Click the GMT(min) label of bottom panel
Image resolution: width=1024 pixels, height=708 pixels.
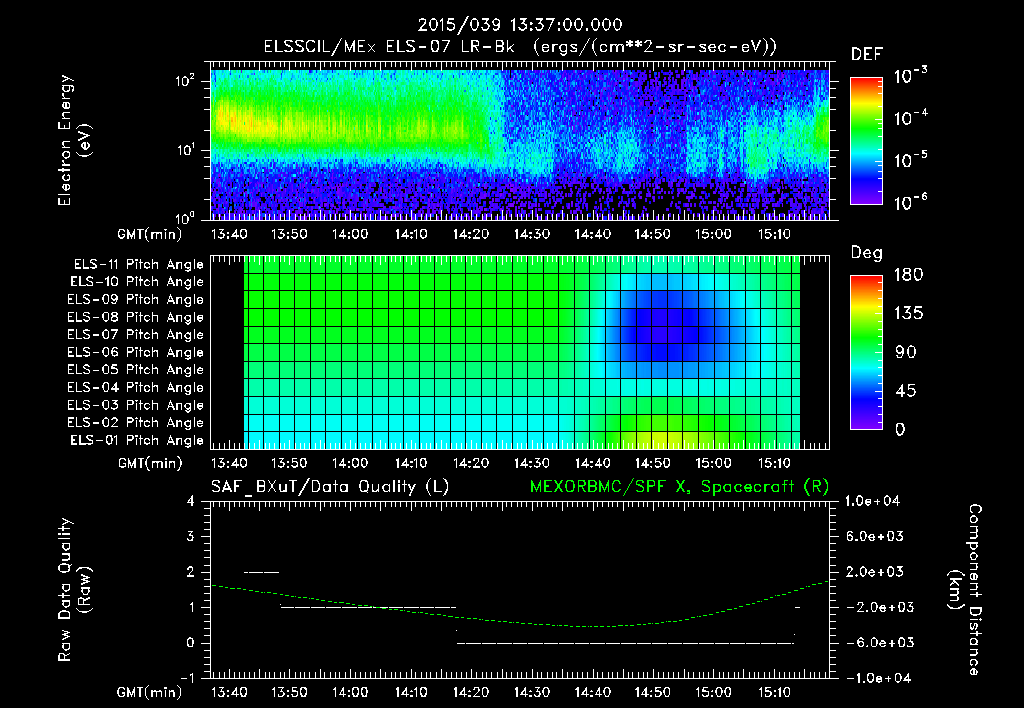tap(149, 692)
